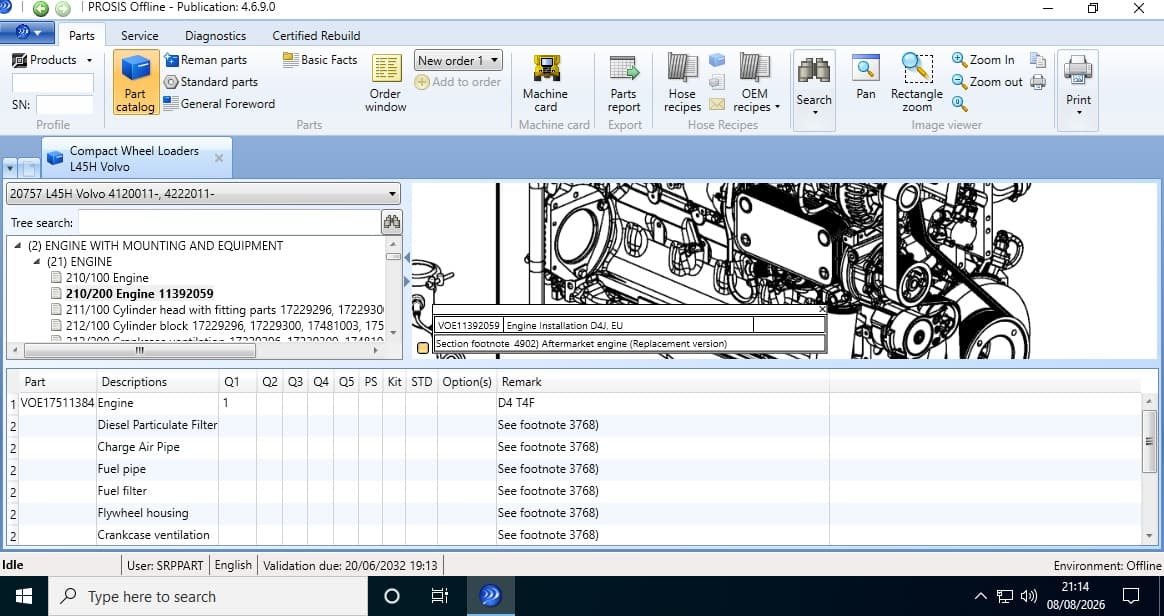Select the Charge Air Pipe row
1164x616 pixels.
575,447
